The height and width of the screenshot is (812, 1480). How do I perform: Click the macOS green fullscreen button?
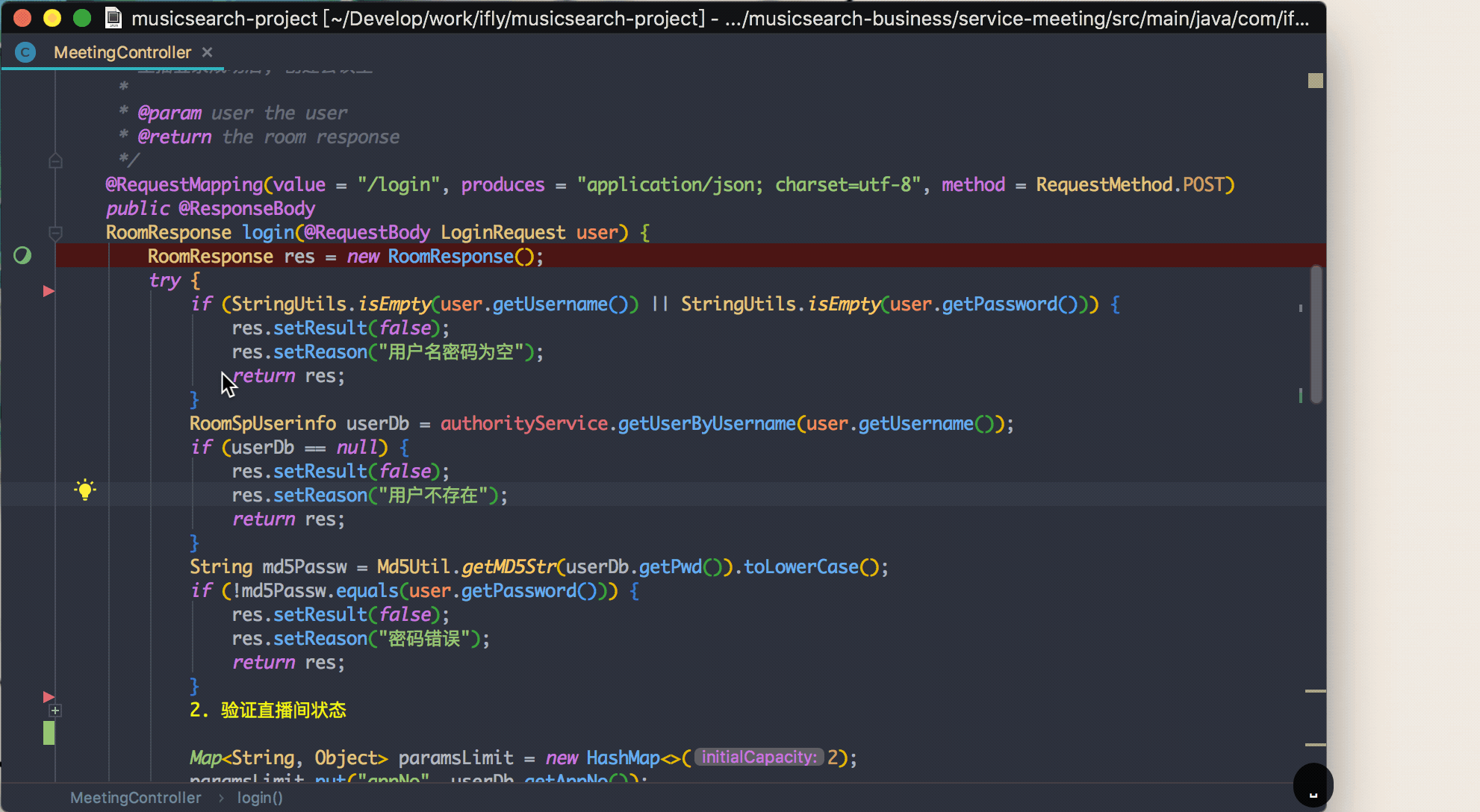coord(82,18)
